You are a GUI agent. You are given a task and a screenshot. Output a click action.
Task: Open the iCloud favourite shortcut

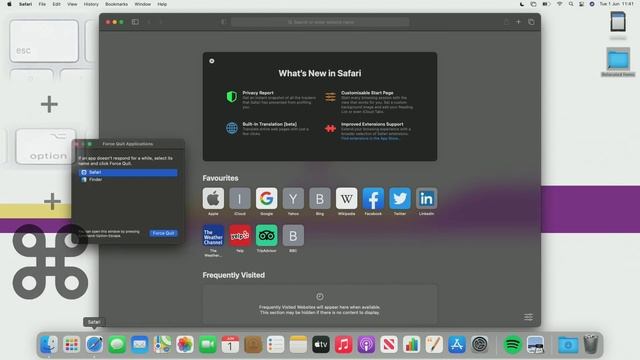240,199
